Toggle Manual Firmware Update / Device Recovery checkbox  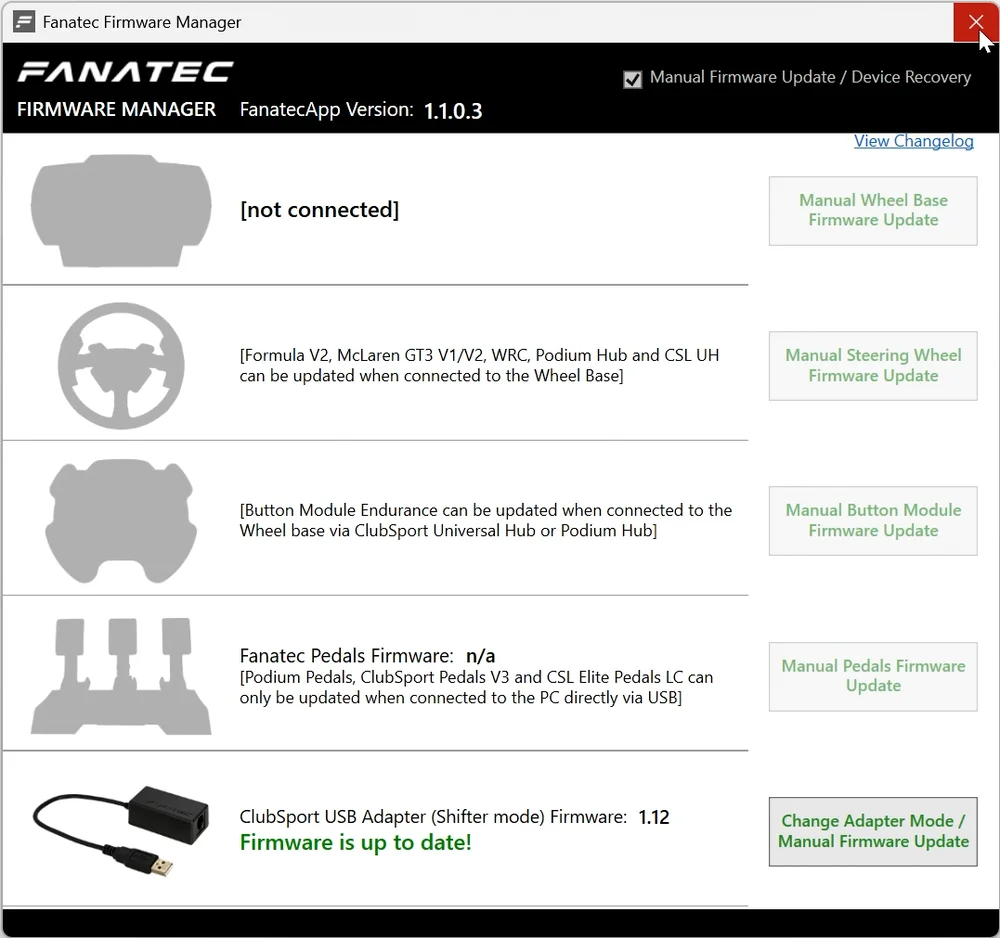(x=632, y=79)
